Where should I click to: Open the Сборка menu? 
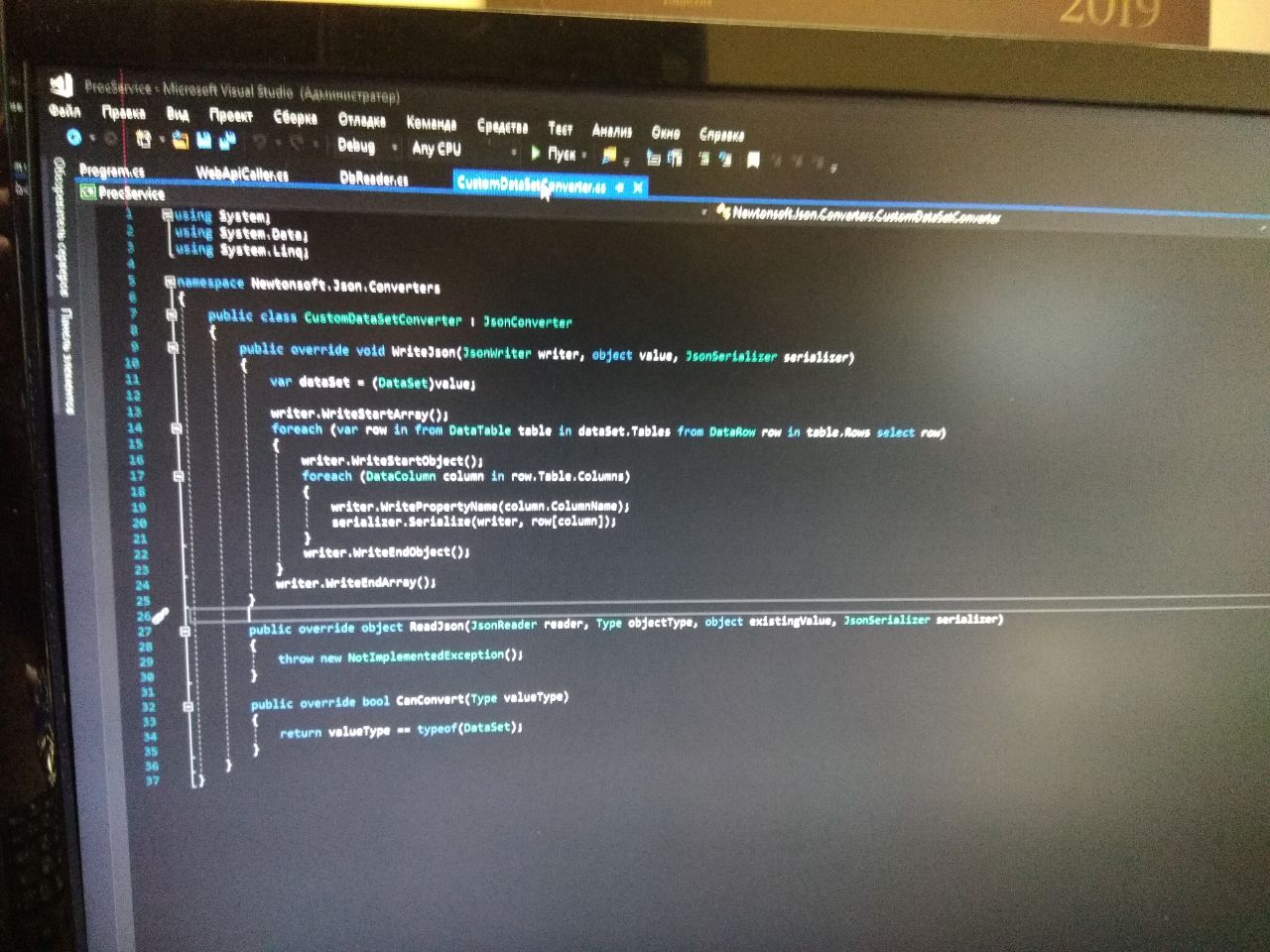click(295, 118)
